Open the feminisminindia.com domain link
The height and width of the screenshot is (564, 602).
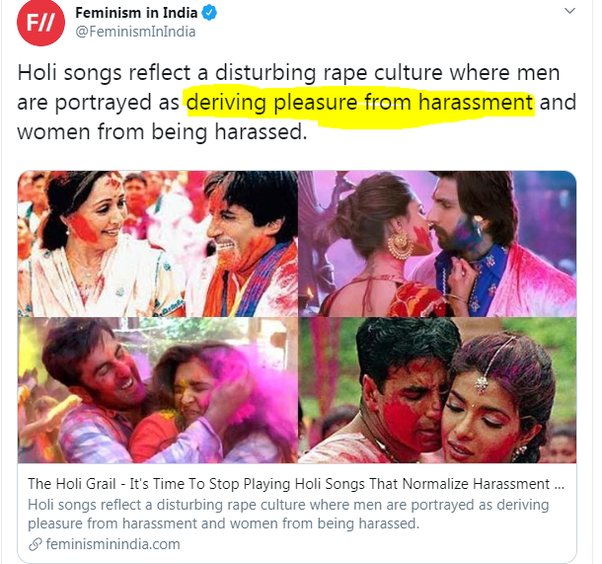point(113,544)
